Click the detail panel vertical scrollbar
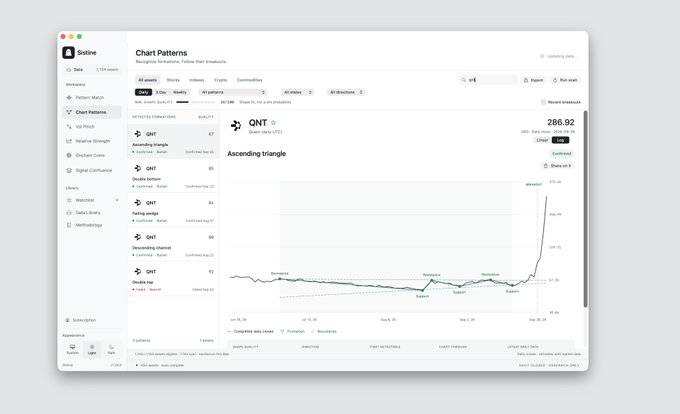This screenshot has width=680, height=414. coord(585,209)
